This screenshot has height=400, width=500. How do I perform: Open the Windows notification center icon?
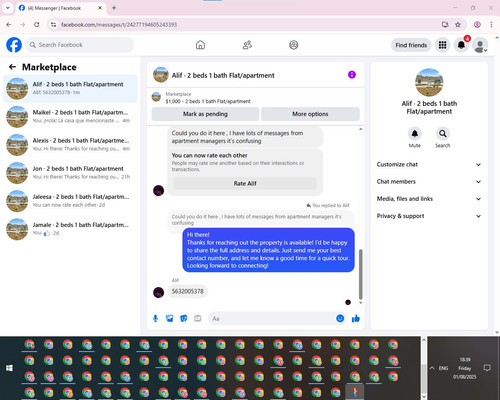coord(487,368)
